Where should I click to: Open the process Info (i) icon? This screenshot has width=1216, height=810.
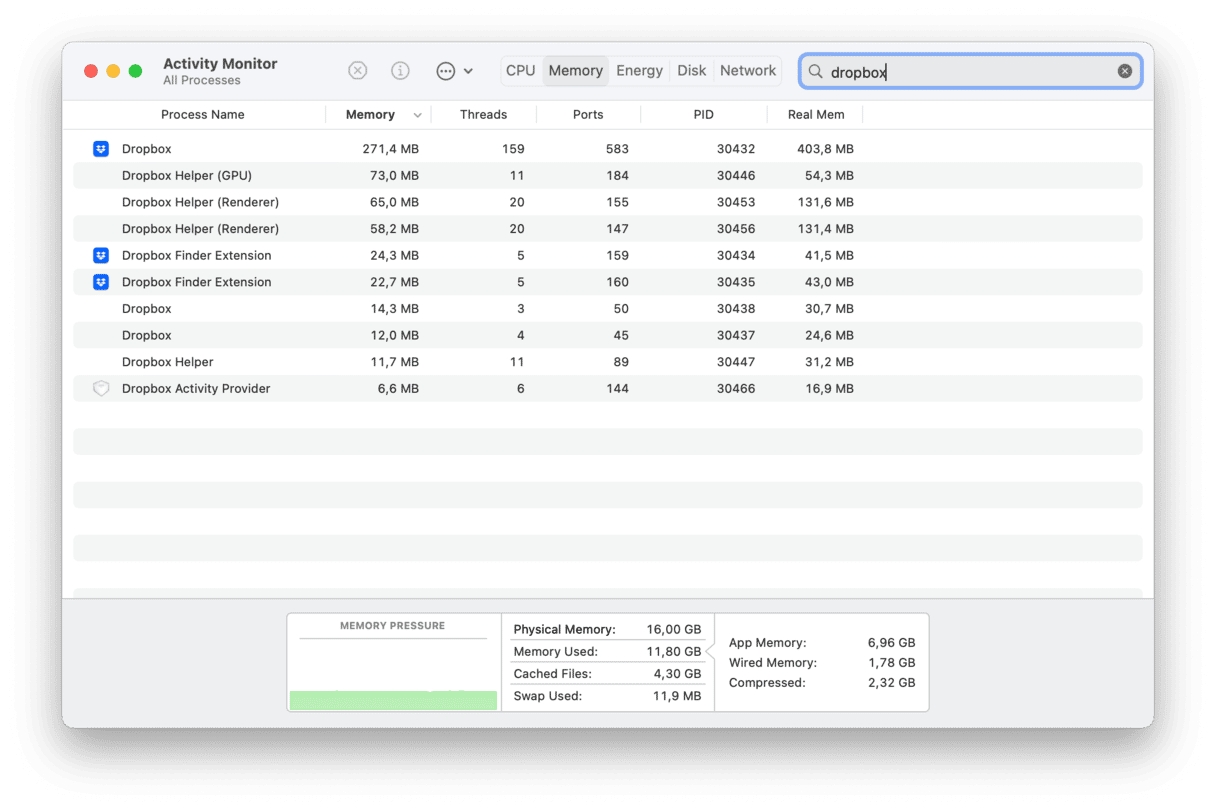(x=400, y=71)
